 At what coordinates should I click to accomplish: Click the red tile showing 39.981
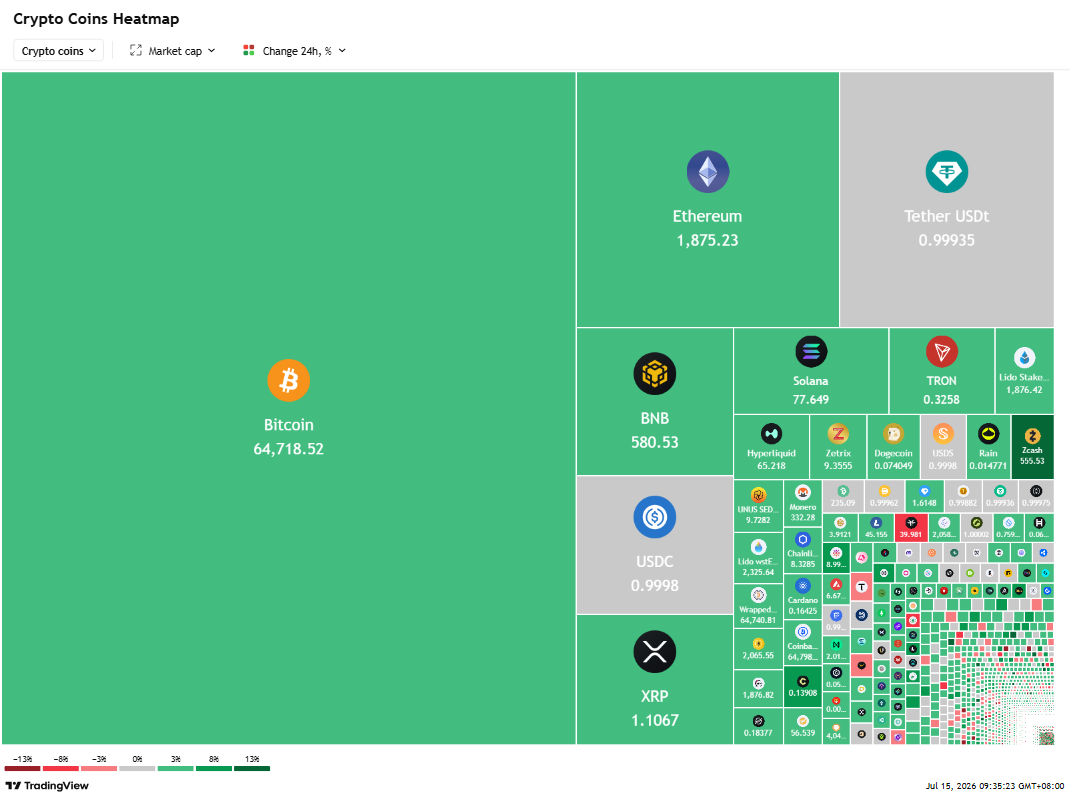(910, 528)
